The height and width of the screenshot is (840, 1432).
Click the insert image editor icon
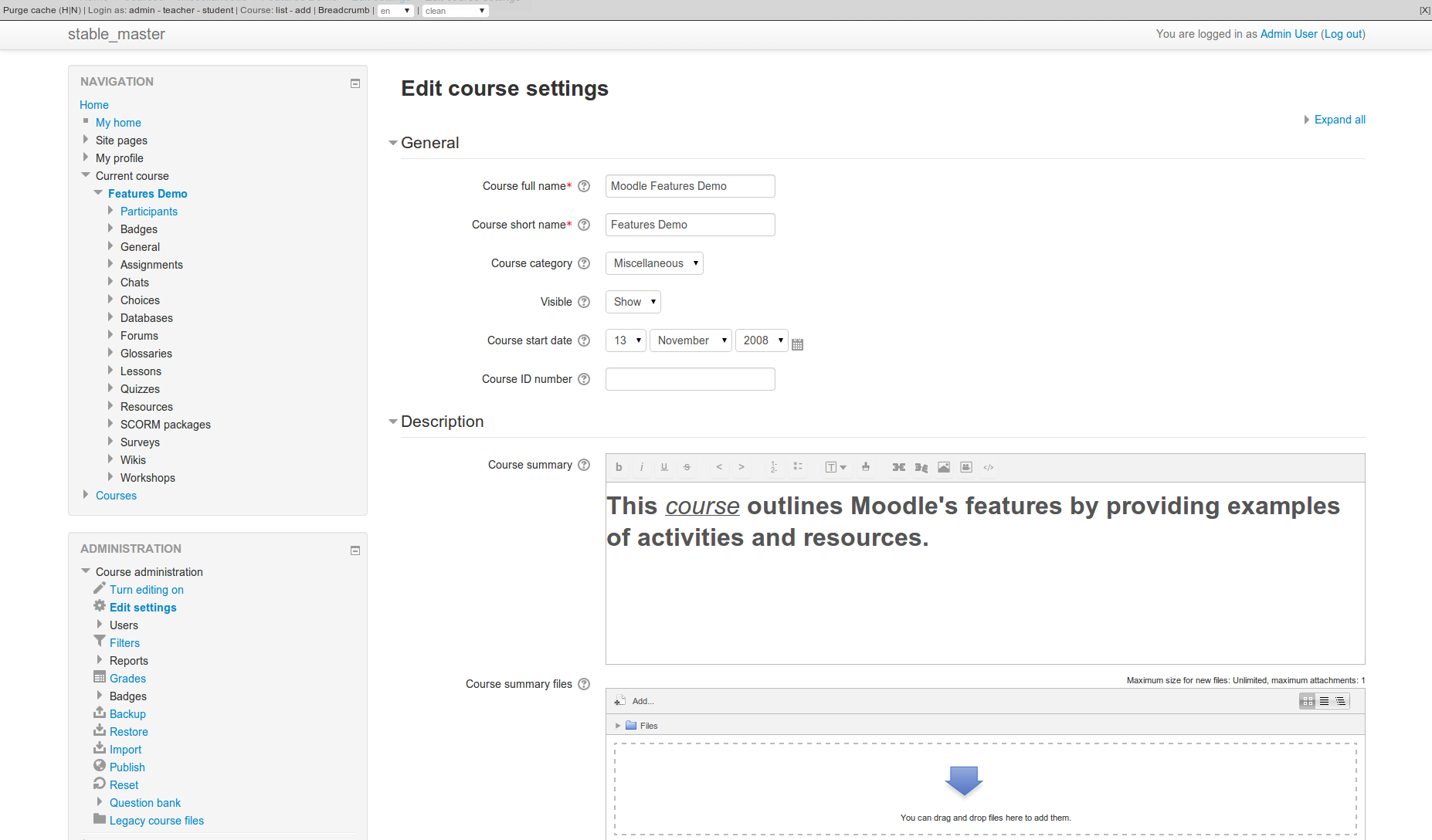pyautogui.click(x=944, y=467)
